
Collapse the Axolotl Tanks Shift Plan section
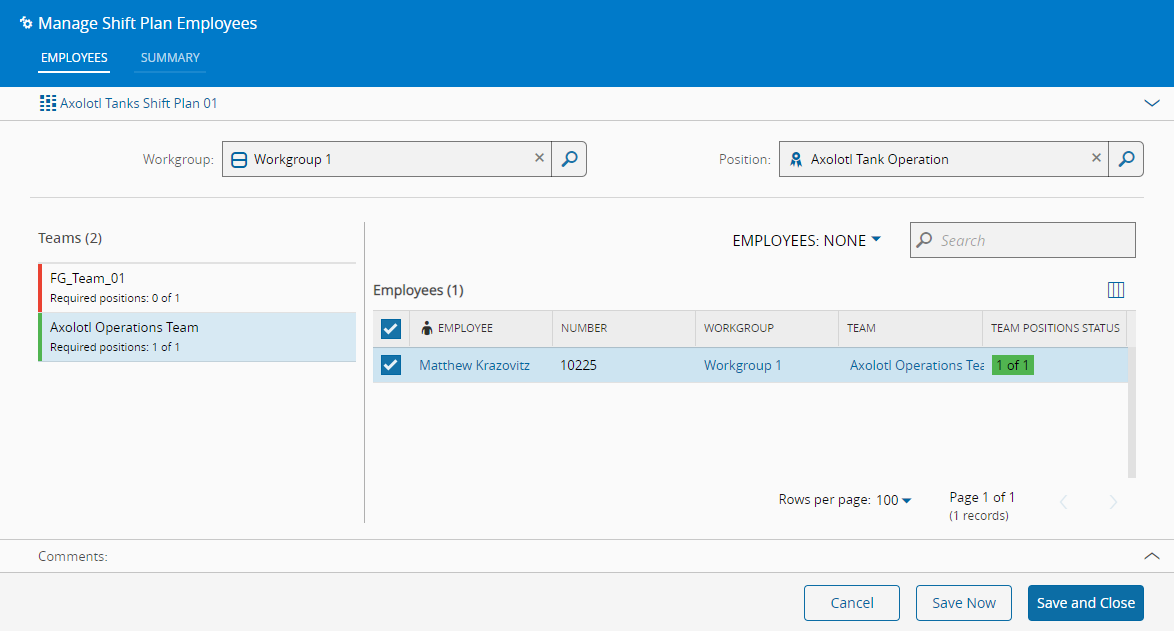pyautogui.click(x=1152, y=103)
